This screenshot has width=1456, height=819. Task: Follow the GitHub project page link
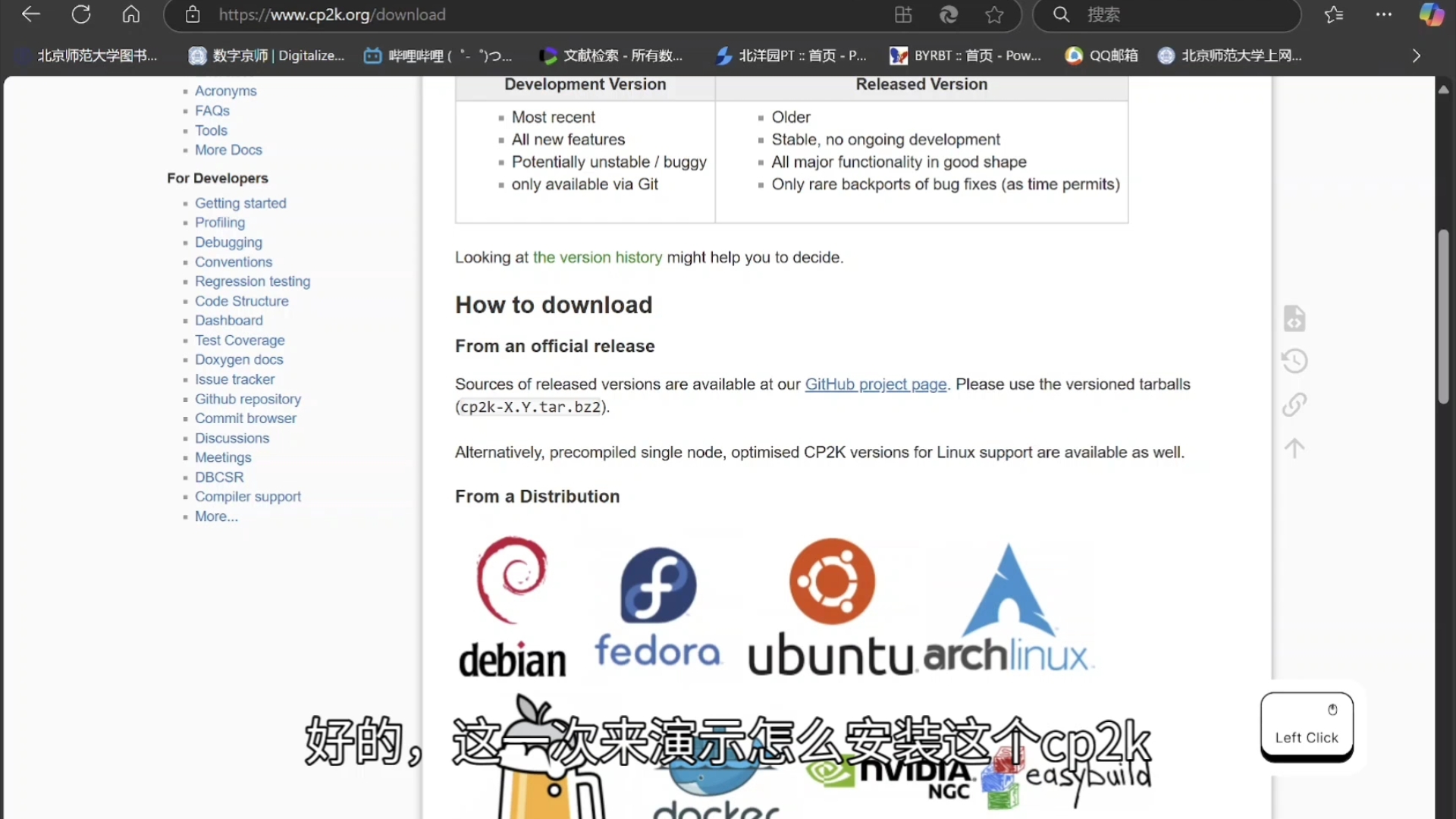point(875,384)
